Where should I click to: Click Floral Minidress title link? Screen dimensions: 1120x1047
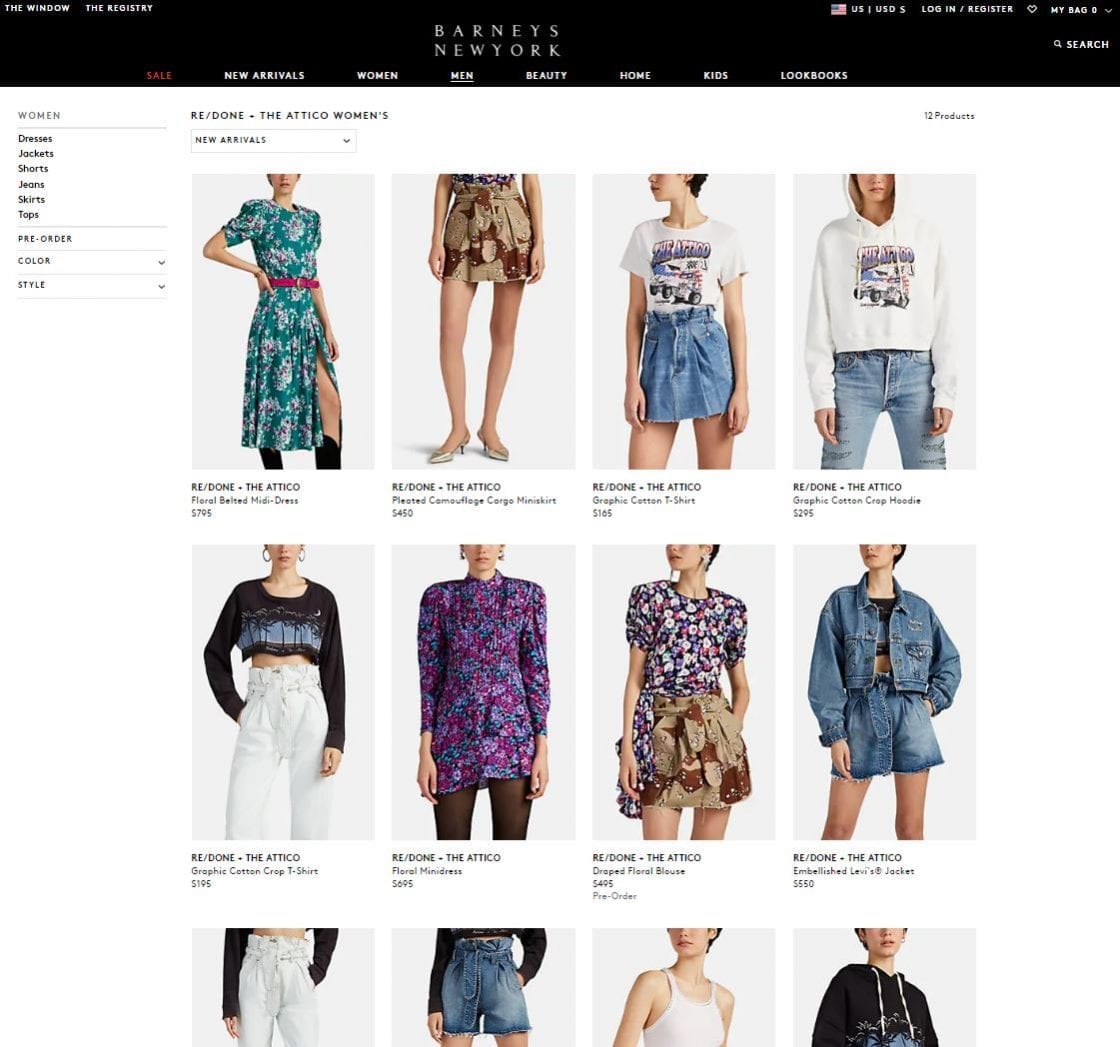pyautogui.click(x=426, y=871)
